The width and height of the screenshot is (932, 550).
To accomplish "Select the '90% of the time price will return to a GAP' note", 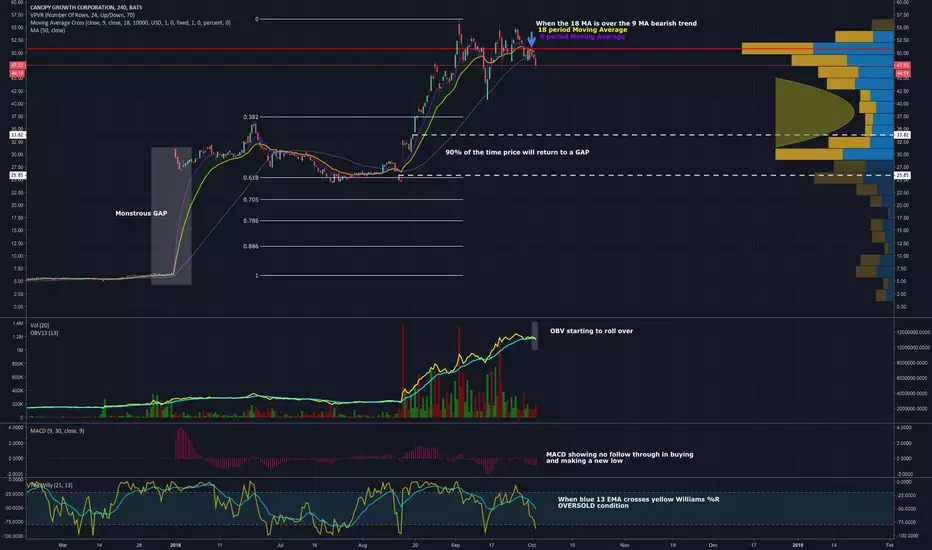I will [x=517, y=152].
